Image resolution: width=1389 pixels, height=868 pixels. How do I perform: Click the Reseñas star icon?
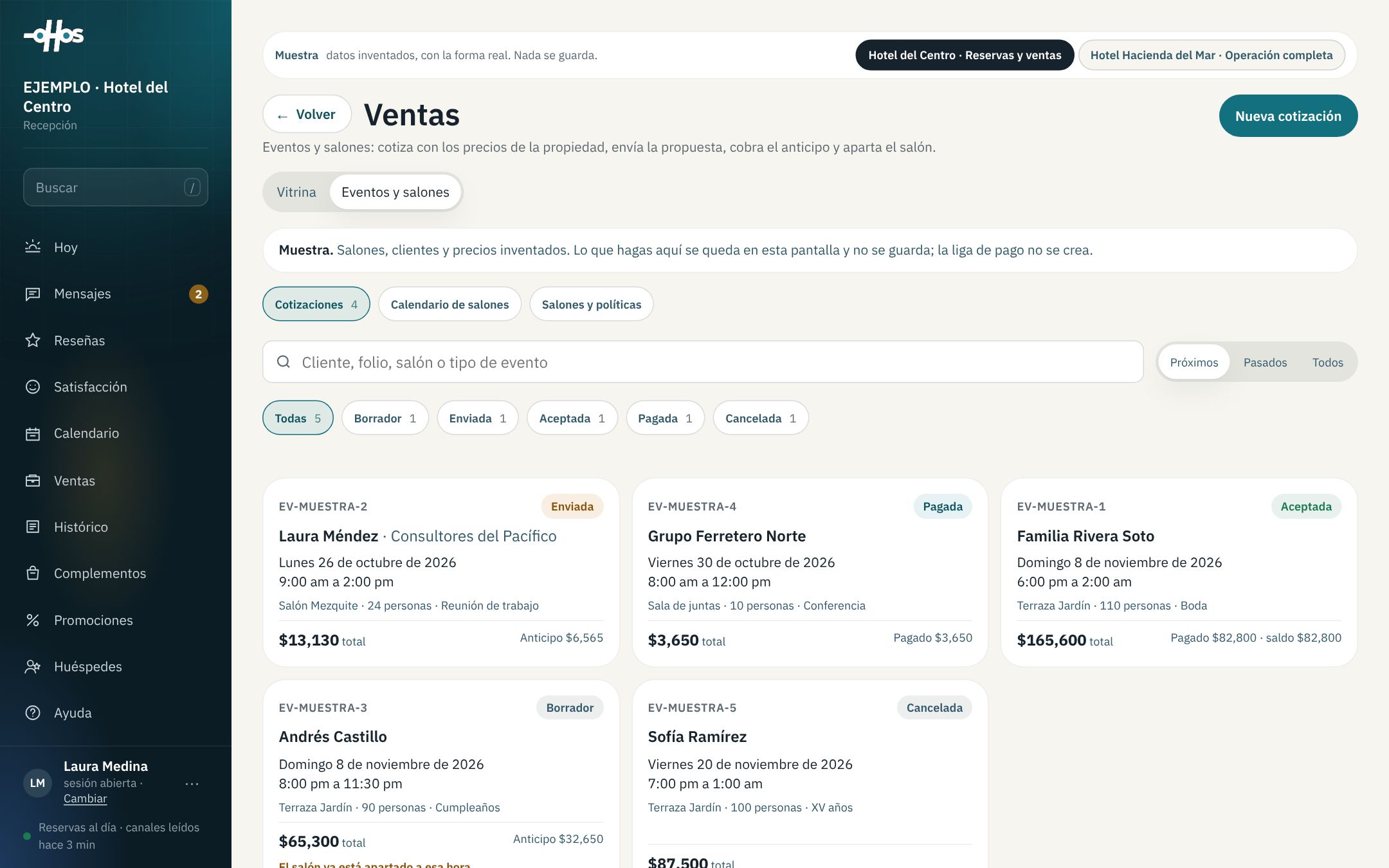click(33, 340)
